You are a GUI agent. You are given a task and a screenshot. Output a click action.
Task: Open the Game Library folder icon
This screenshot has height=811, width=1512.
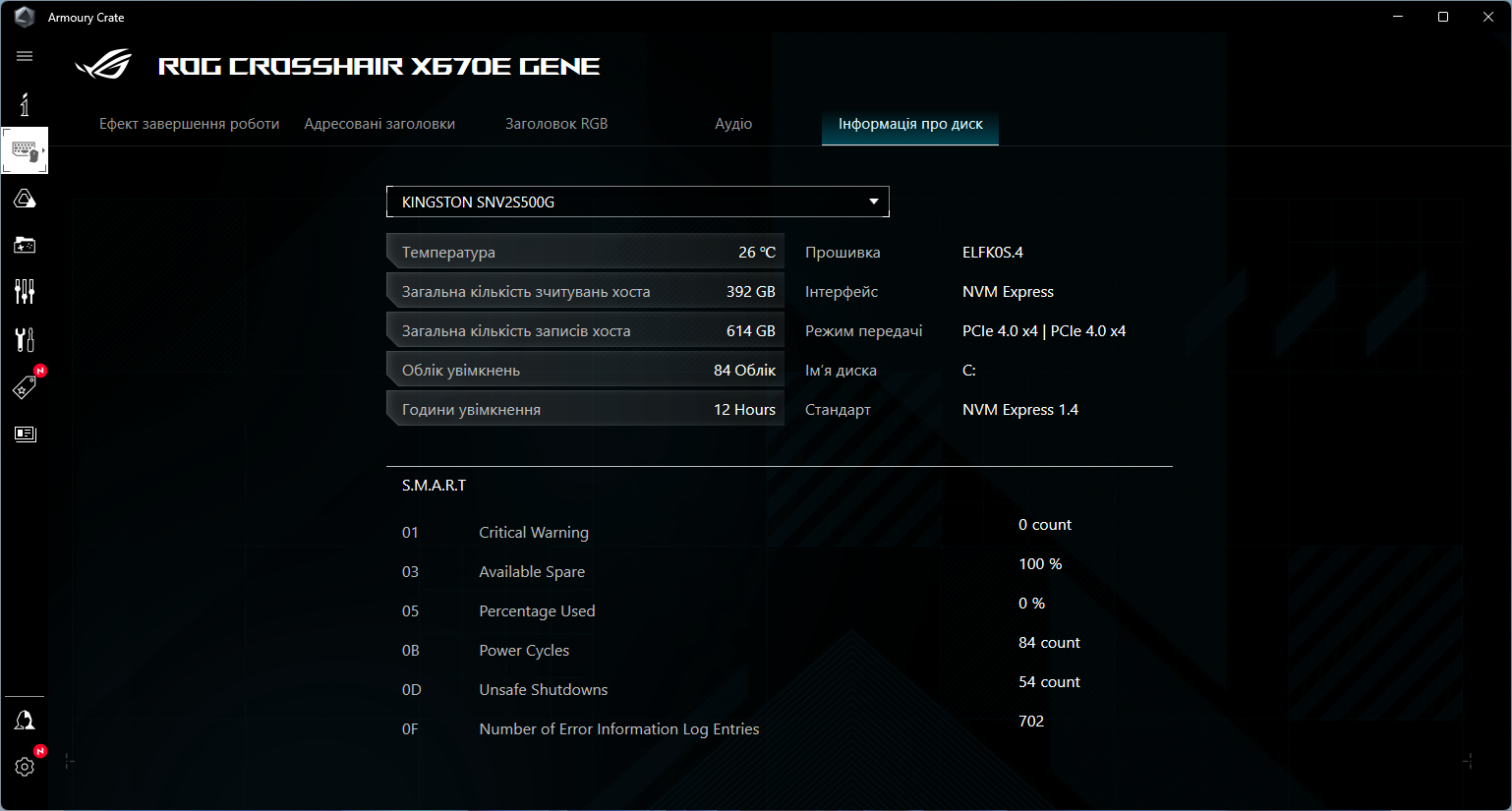(x=25, y=245)
